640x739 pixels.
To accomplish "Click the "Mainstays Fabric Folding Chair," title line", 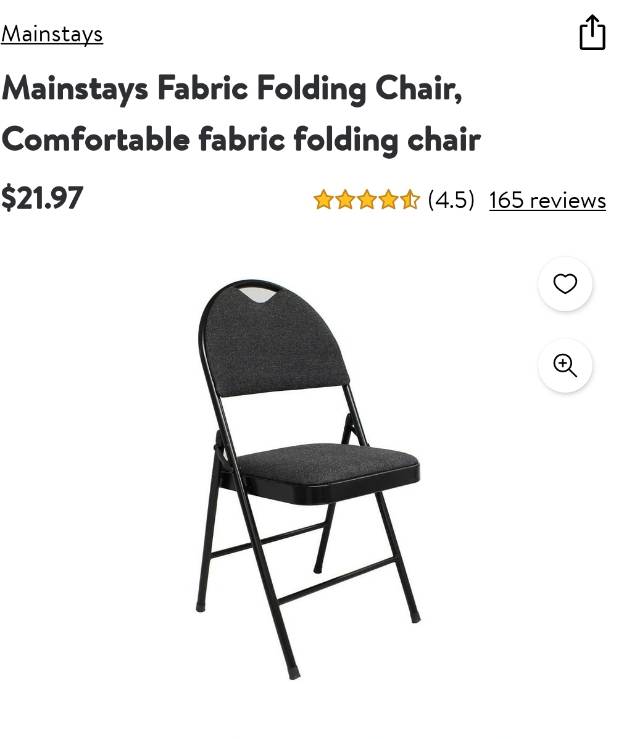I will click(232, 89).
